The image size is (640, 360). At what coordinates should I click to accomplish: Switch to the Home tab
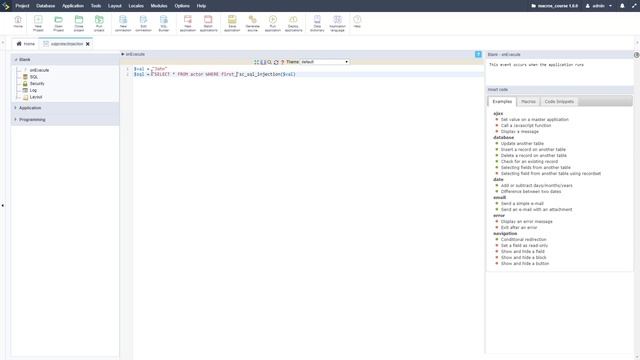point(25,44)
